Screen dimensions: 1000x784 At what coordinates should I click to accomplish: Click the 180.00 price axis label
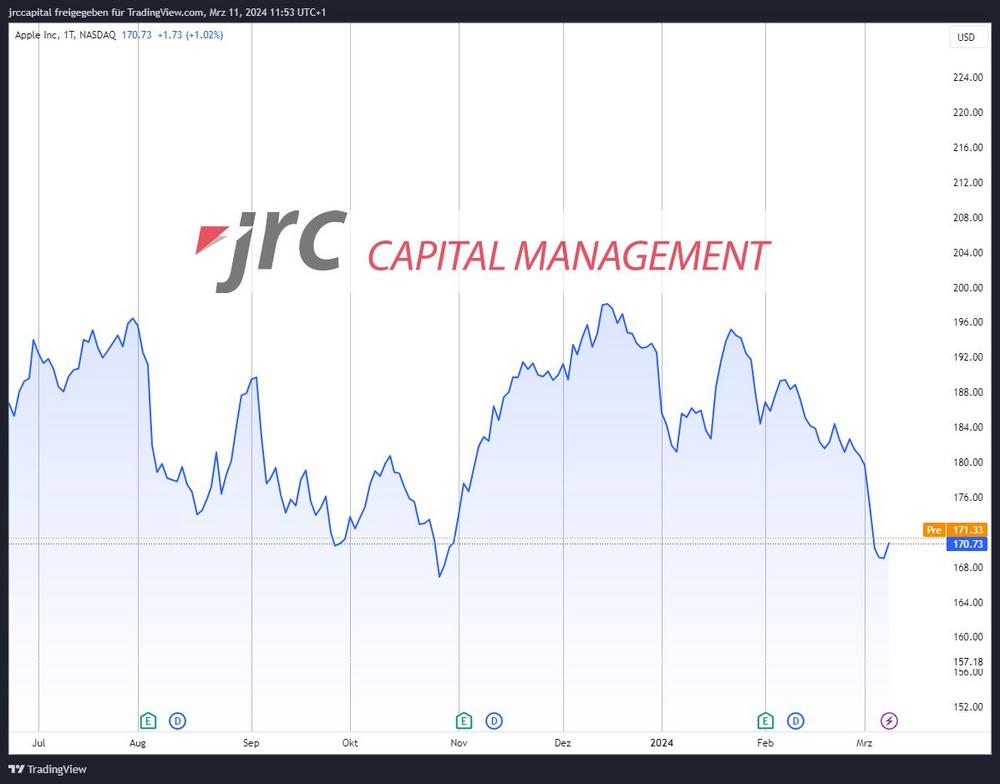point(967,462)
